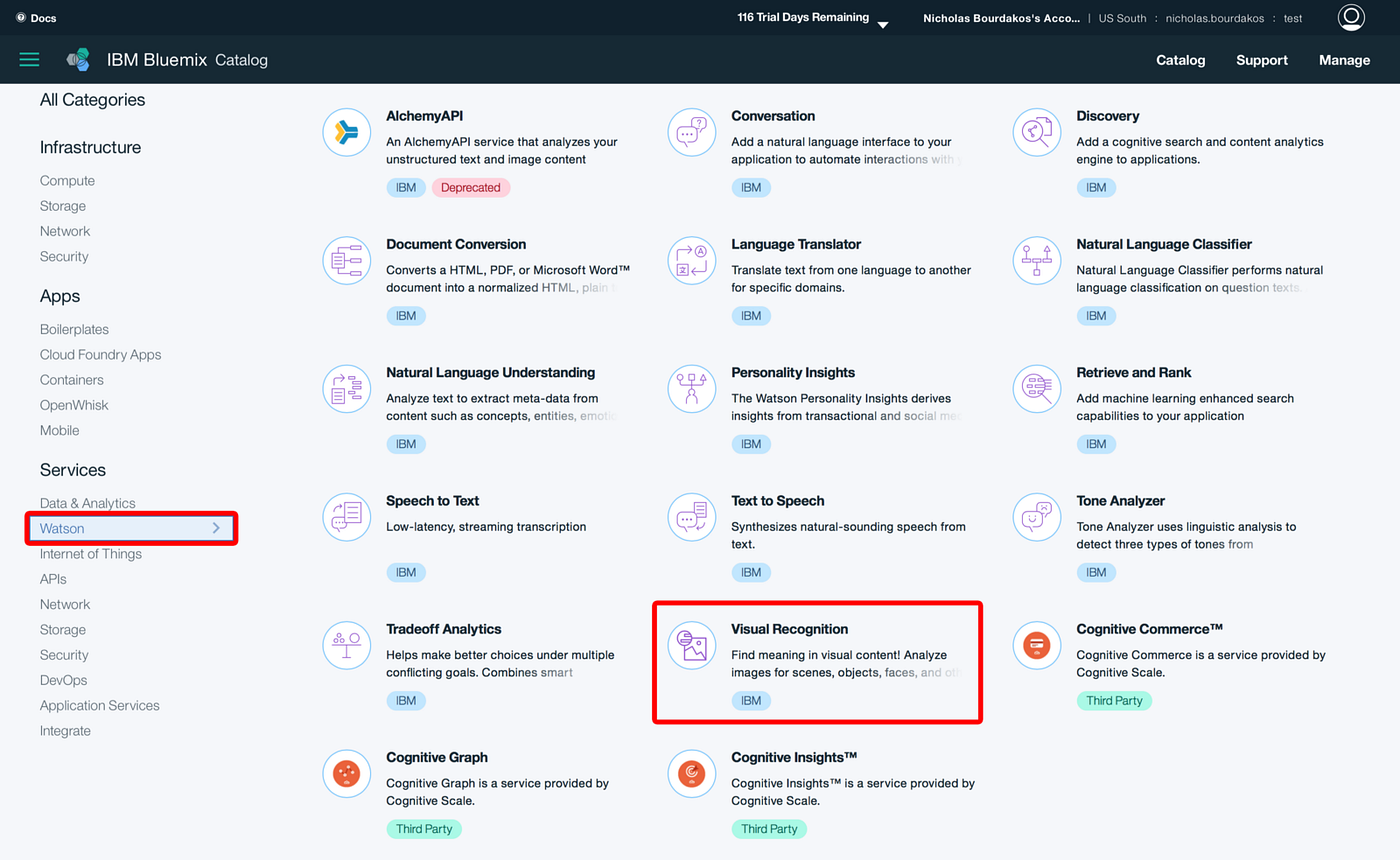
Task: Click the Cognitive Graph orange icon
Action: coord(347,773)
